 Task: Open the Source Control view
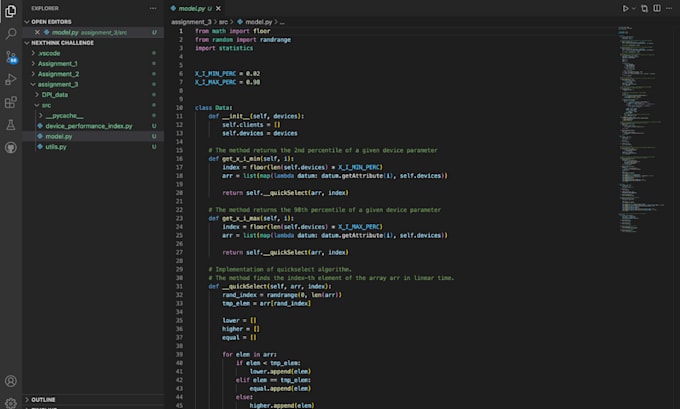(x=11, y=57)
